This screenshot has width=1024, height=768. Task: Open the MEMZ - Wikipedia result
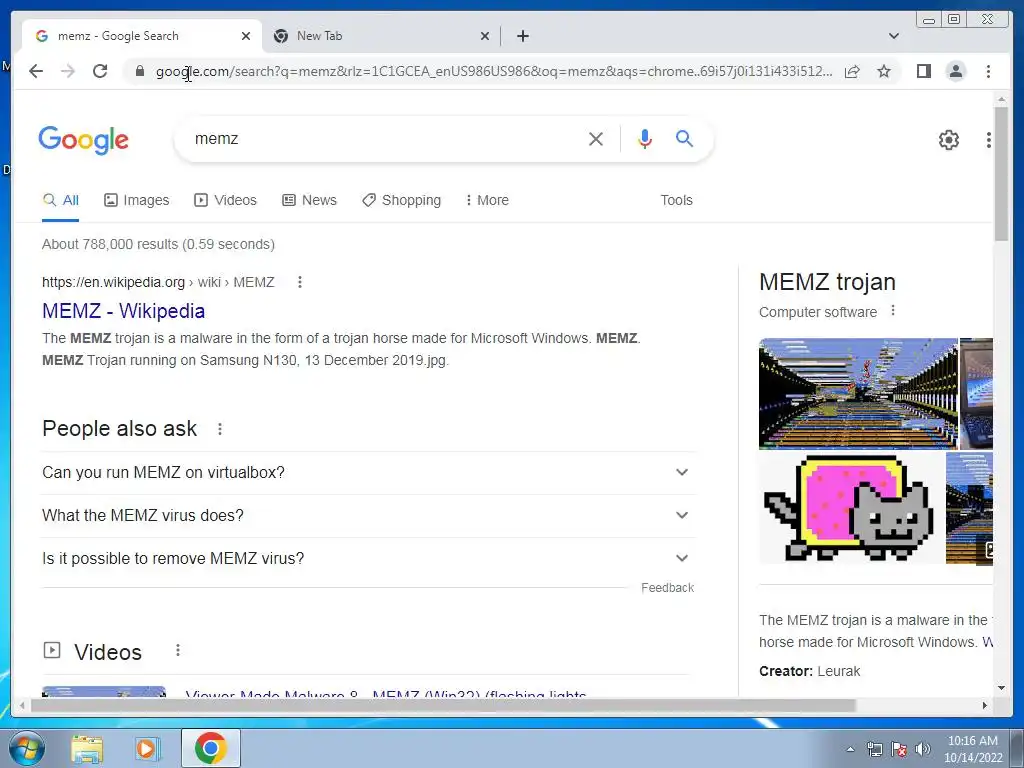123,311
